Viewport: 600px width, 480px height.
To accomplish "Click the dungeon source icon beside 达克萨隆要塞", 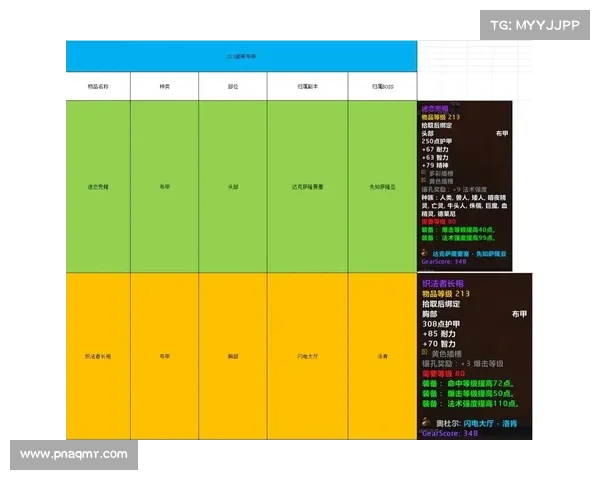I will click(x=425, y=254).
